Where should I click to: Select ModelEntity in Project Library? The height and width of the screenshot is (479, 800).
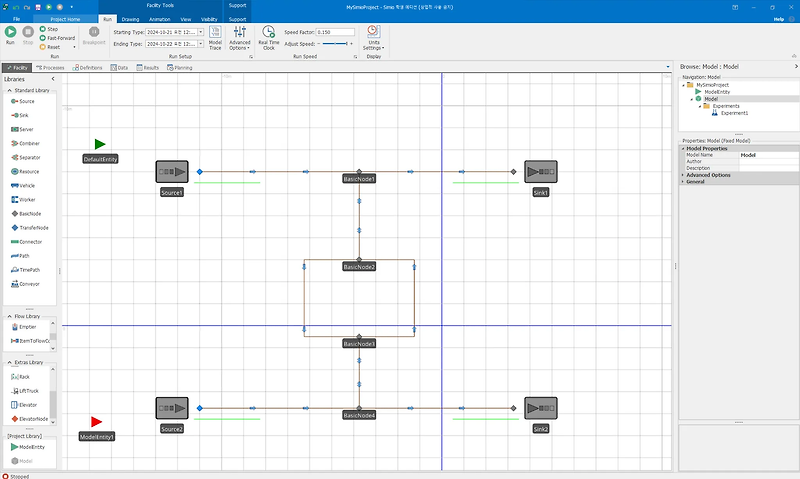pos(28,447)
